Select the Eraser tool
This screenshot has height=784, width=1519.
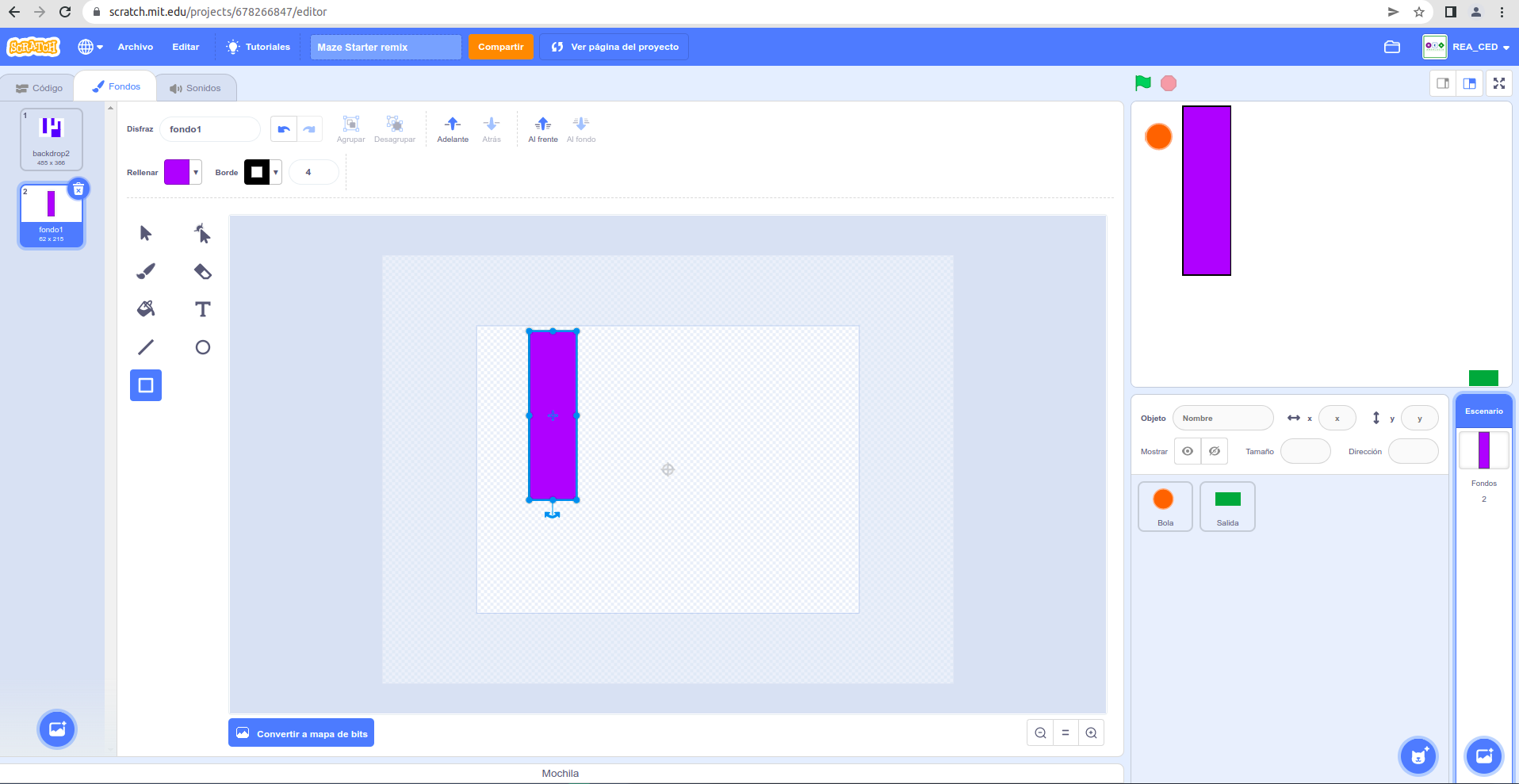(203, 271)
